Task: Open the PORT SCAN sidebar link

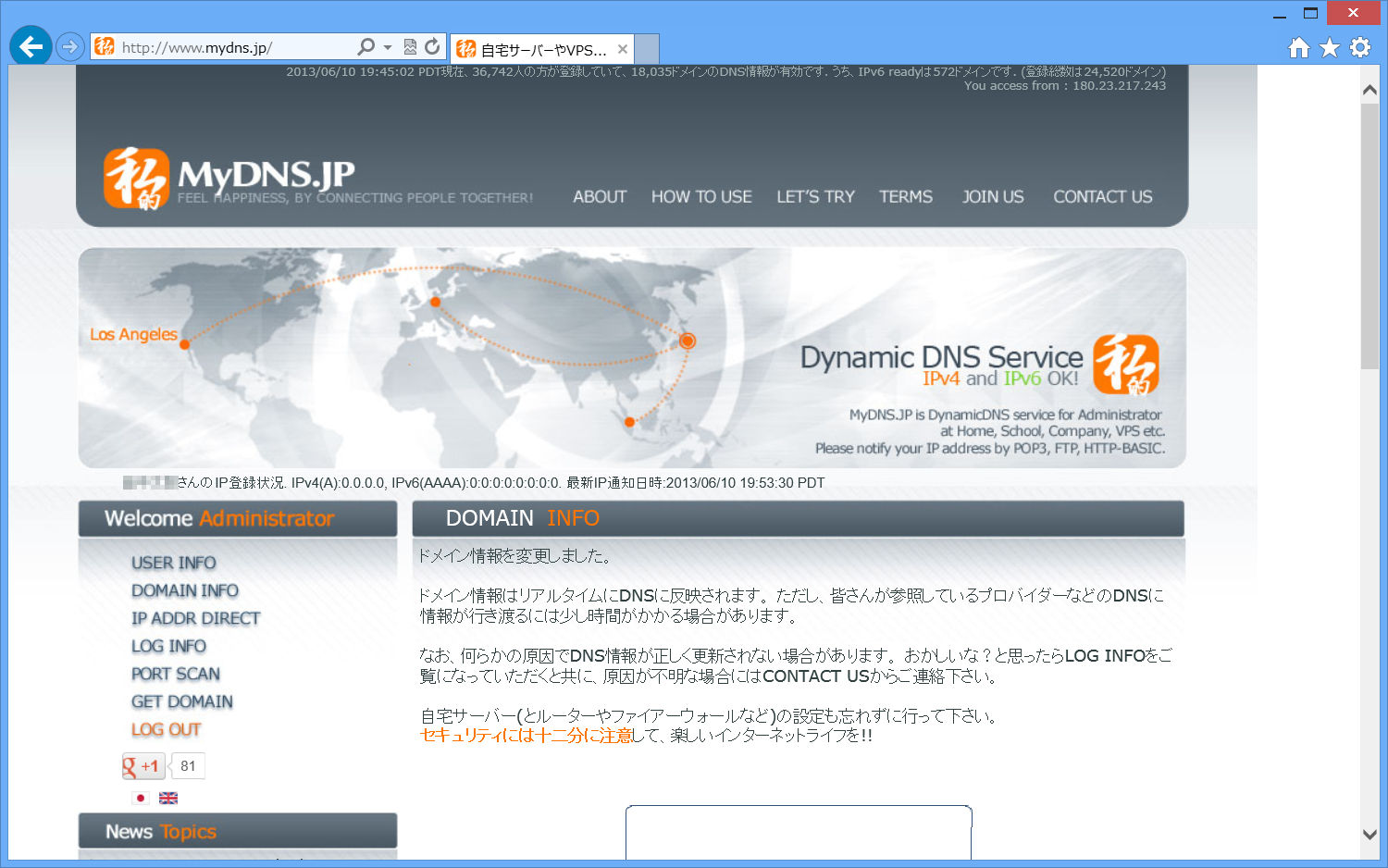Action: (175, 674)
